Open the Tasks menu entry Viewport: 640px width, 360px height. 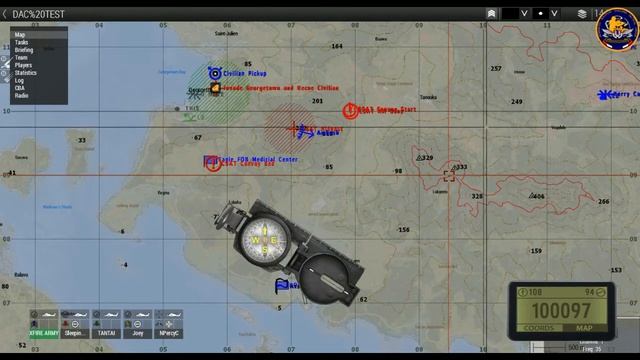[x=39, y=42]
